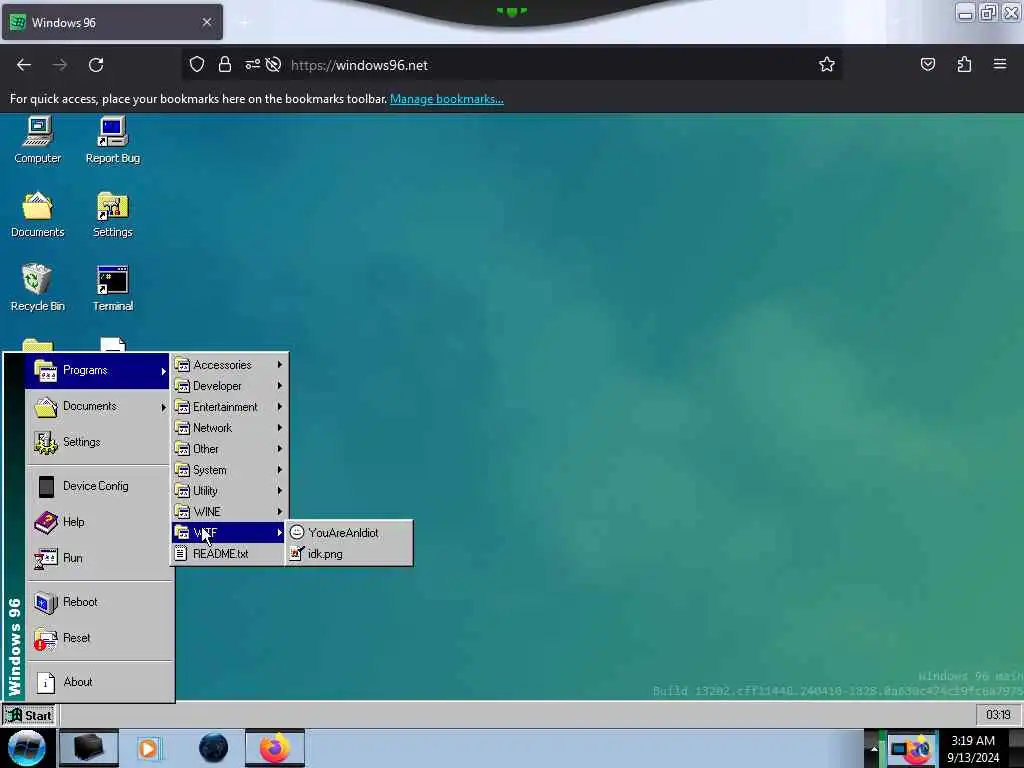The image size is (1024, 768).
Task: Expand the Network programs folder
Action: point(229,428)
